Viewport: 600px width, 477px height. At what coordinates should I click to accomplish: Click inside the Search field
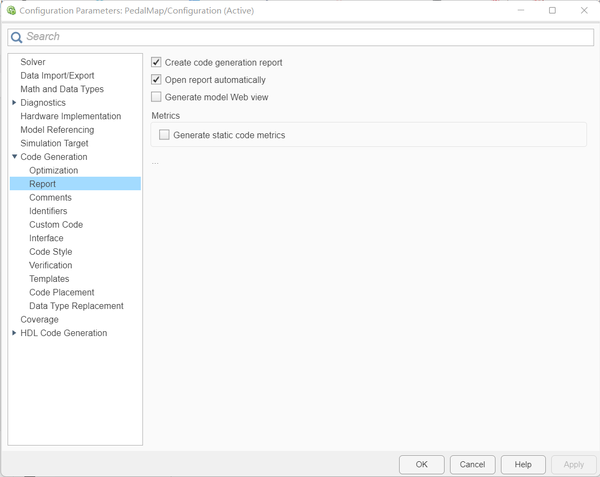click(300, 37)
